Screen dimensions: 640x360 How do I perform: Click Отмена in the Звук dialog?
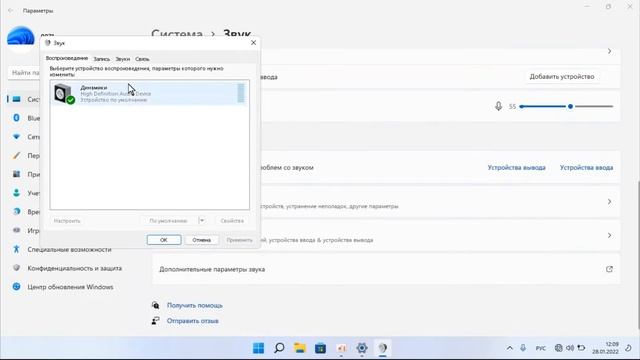pos(201,240)
